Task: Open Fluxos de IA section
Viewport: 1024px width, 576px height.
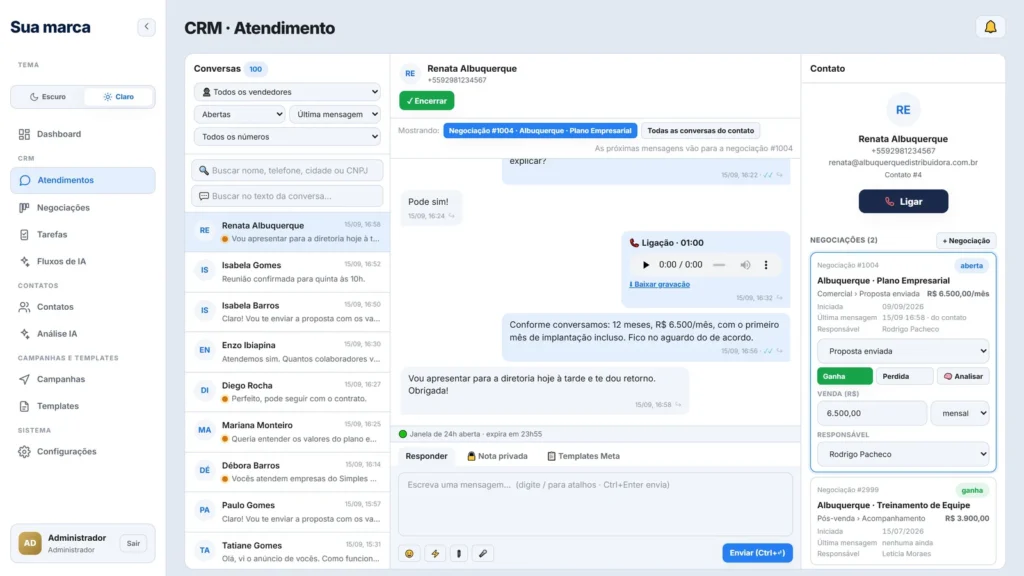Action: pyautogui.click(x=82, y=261)
